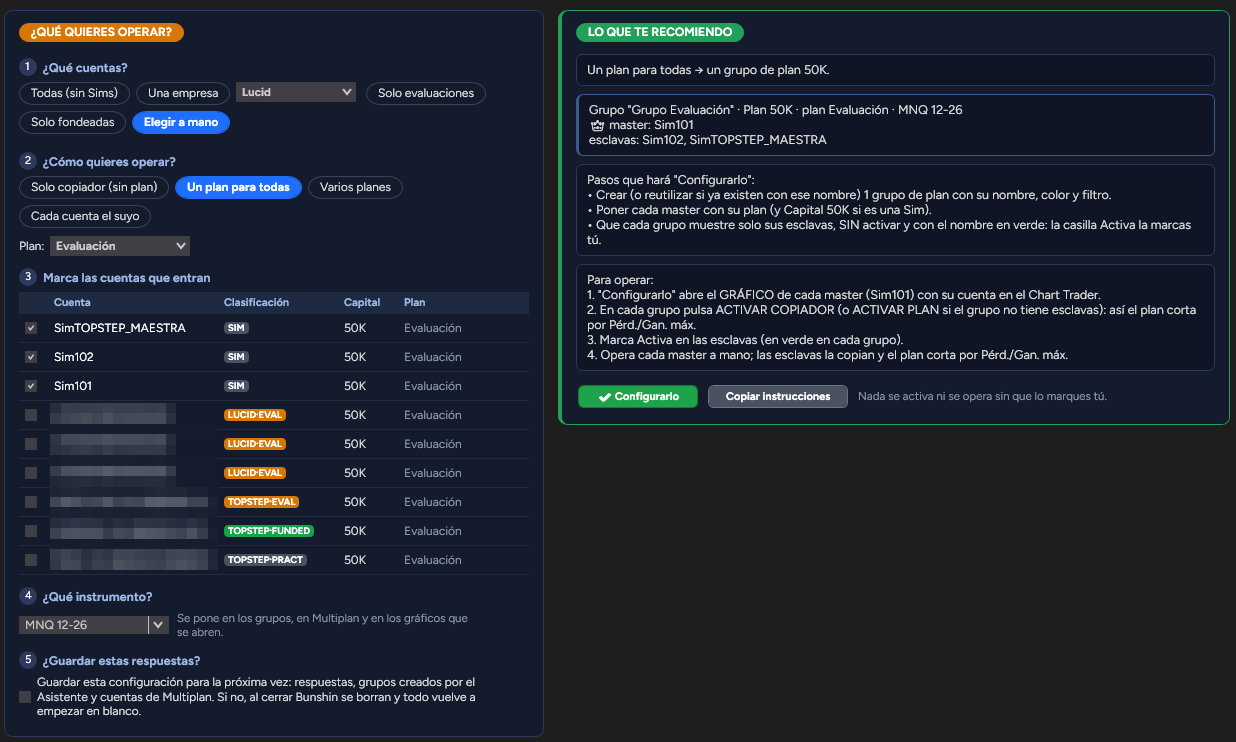Viewport: 1236px width, 742px height.
Task: Click the Cuenta column header
Action: click(72, 302)
